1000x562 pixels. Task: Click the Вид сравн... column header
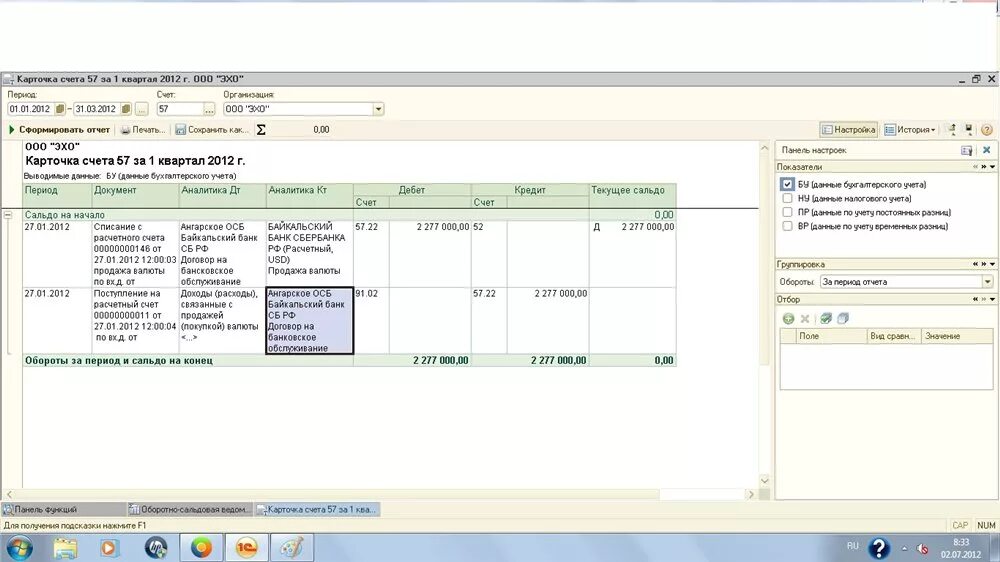[x=894, y=336]
